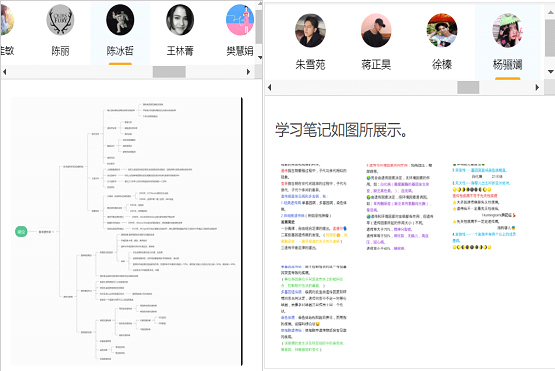The width and height of the screenshot is (555, 371).
Task: Click down arrow on left panel vertical scrollbar
Action: (x=260, y=57)
